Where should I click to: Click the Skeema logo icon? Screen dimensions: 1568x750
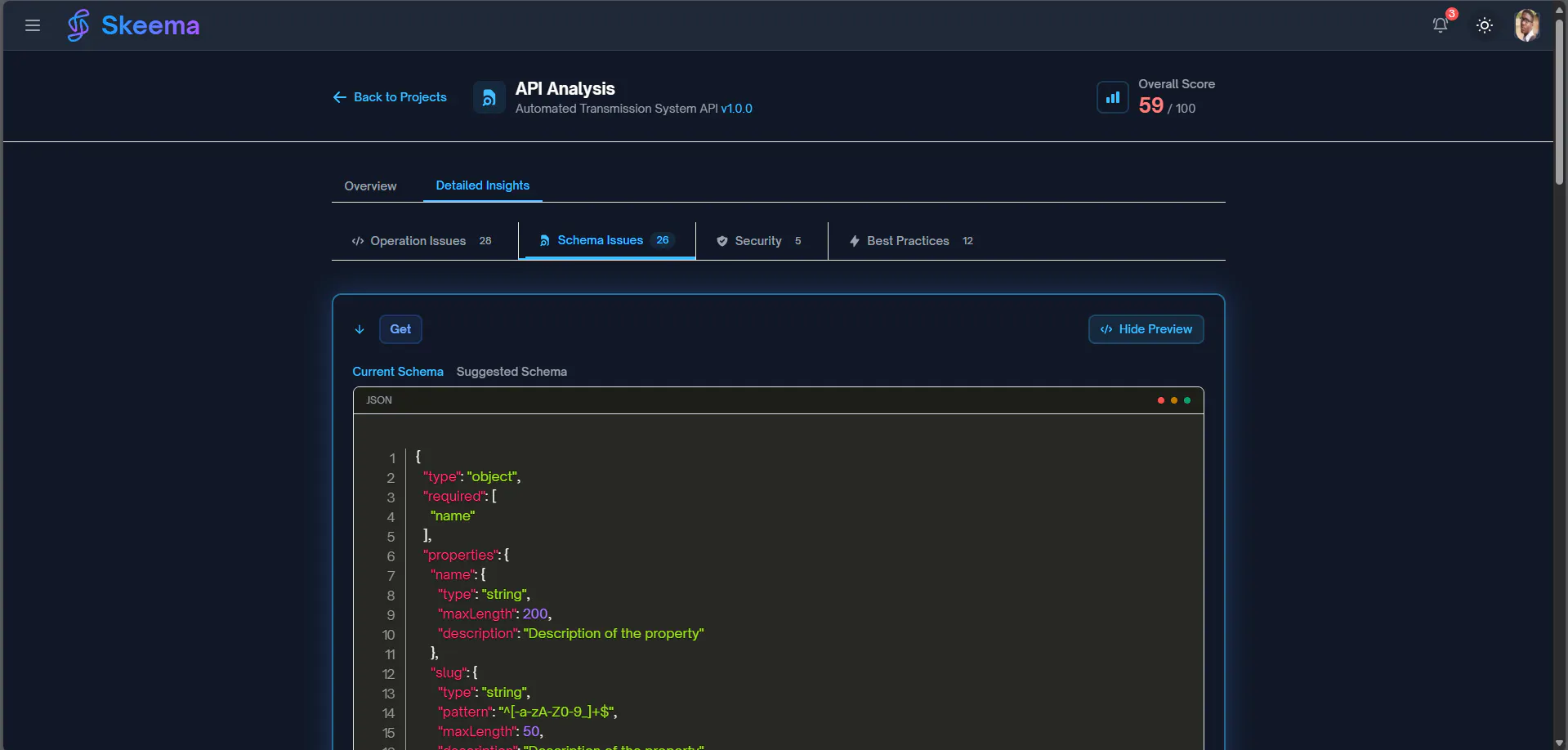pyautogui.click(x=78, y=25)
